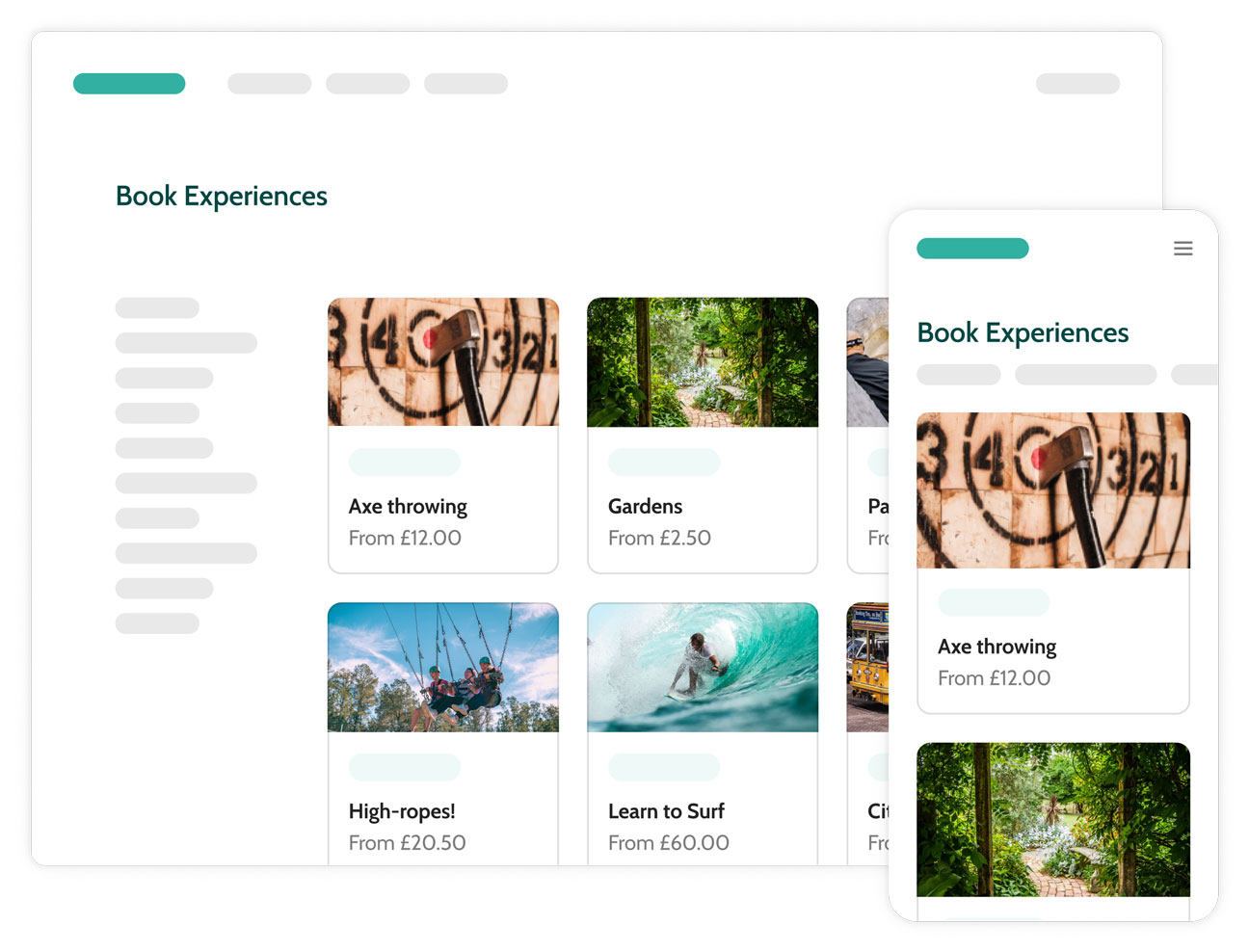Select first filter chip under mobile heading
This screenshot has width=1249, height=952.
(x=959, y=375)
